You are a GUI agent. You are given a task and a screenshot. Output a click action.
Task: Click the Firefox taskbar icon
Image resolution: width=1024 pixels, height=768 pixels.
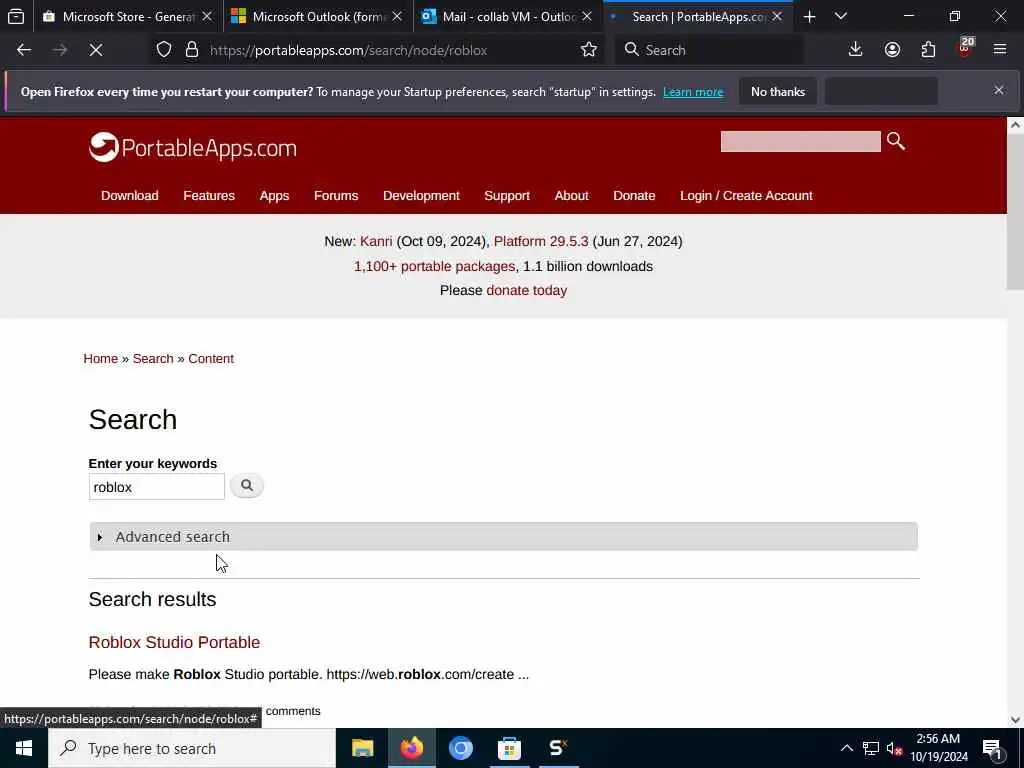point(412,748)
